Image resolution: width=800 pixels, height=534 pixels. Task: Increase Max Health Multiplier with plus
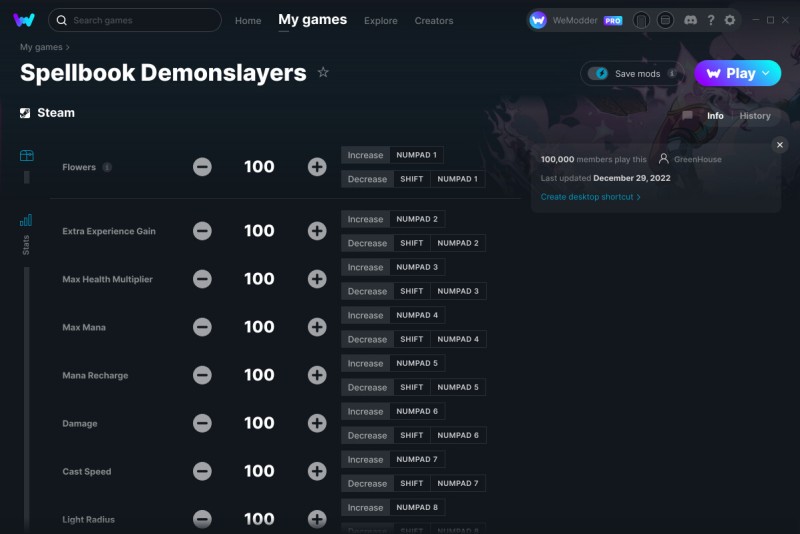point(317,279)
